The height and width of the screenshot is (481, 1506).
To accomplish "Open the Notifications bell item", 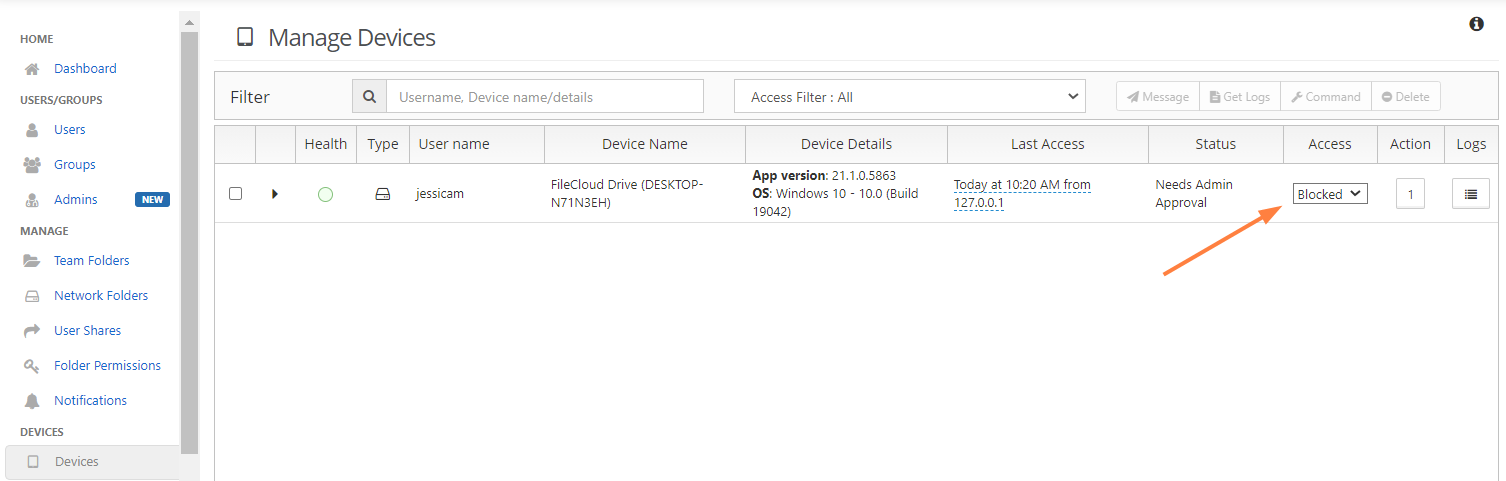I will coord(90,401).
